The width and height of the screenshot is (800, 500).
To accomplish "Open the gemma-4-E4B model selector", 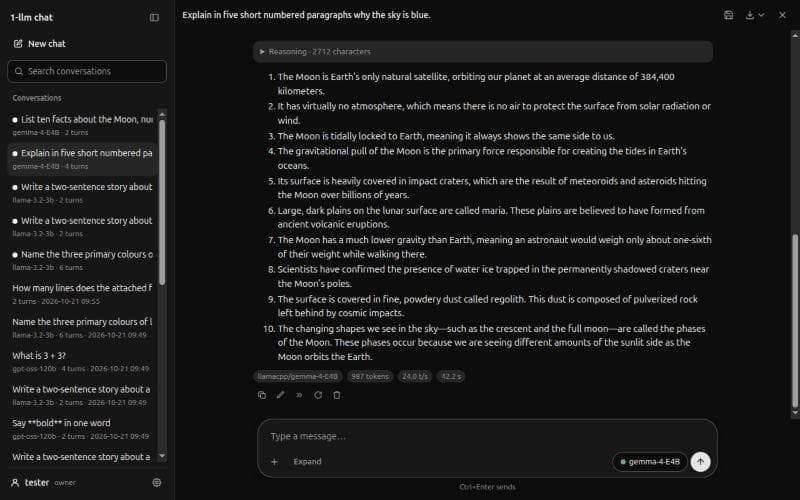I will coord(649,462).
